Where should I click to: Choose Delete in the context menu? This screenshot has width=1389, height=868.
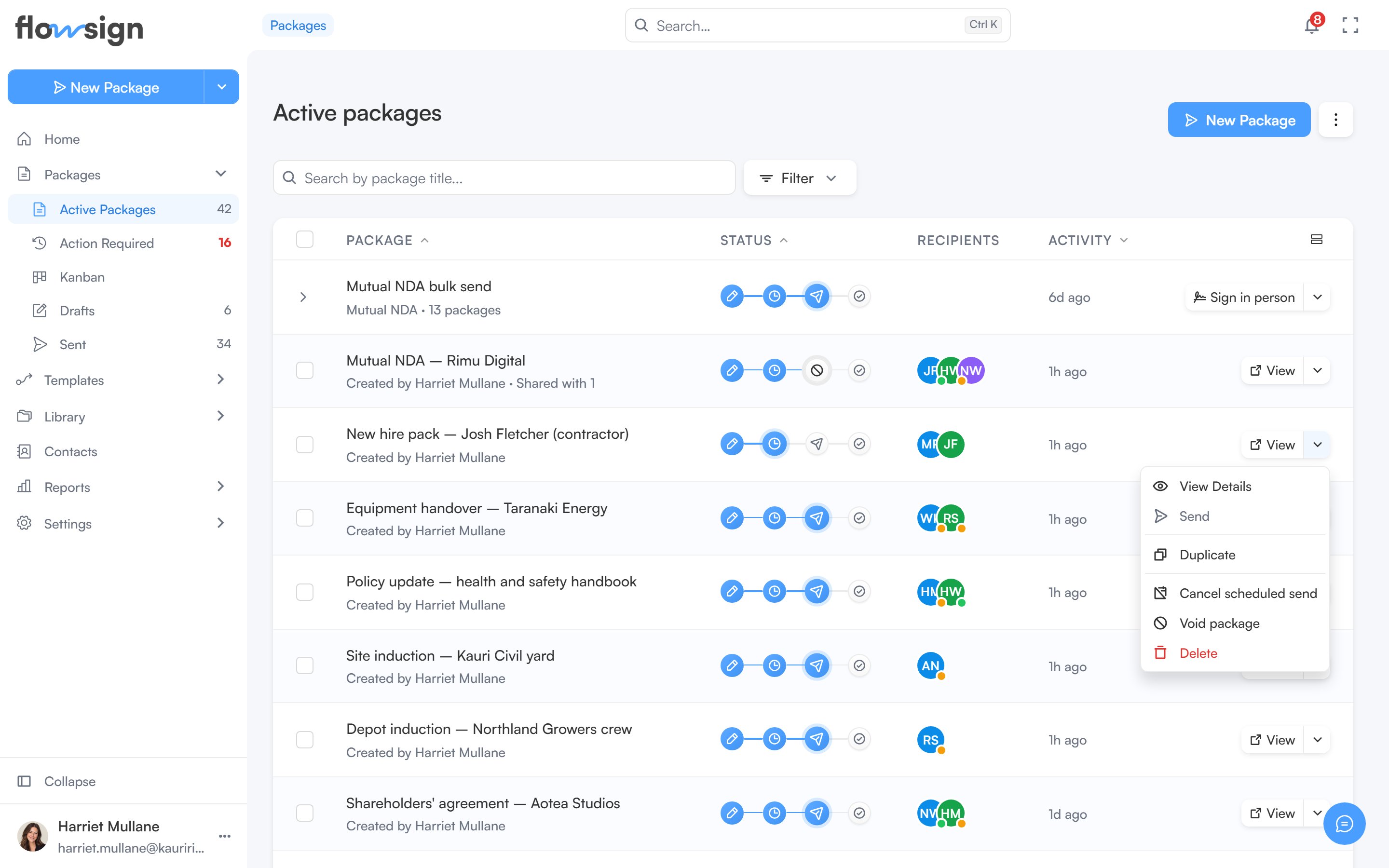click(x=1235, y=653)
